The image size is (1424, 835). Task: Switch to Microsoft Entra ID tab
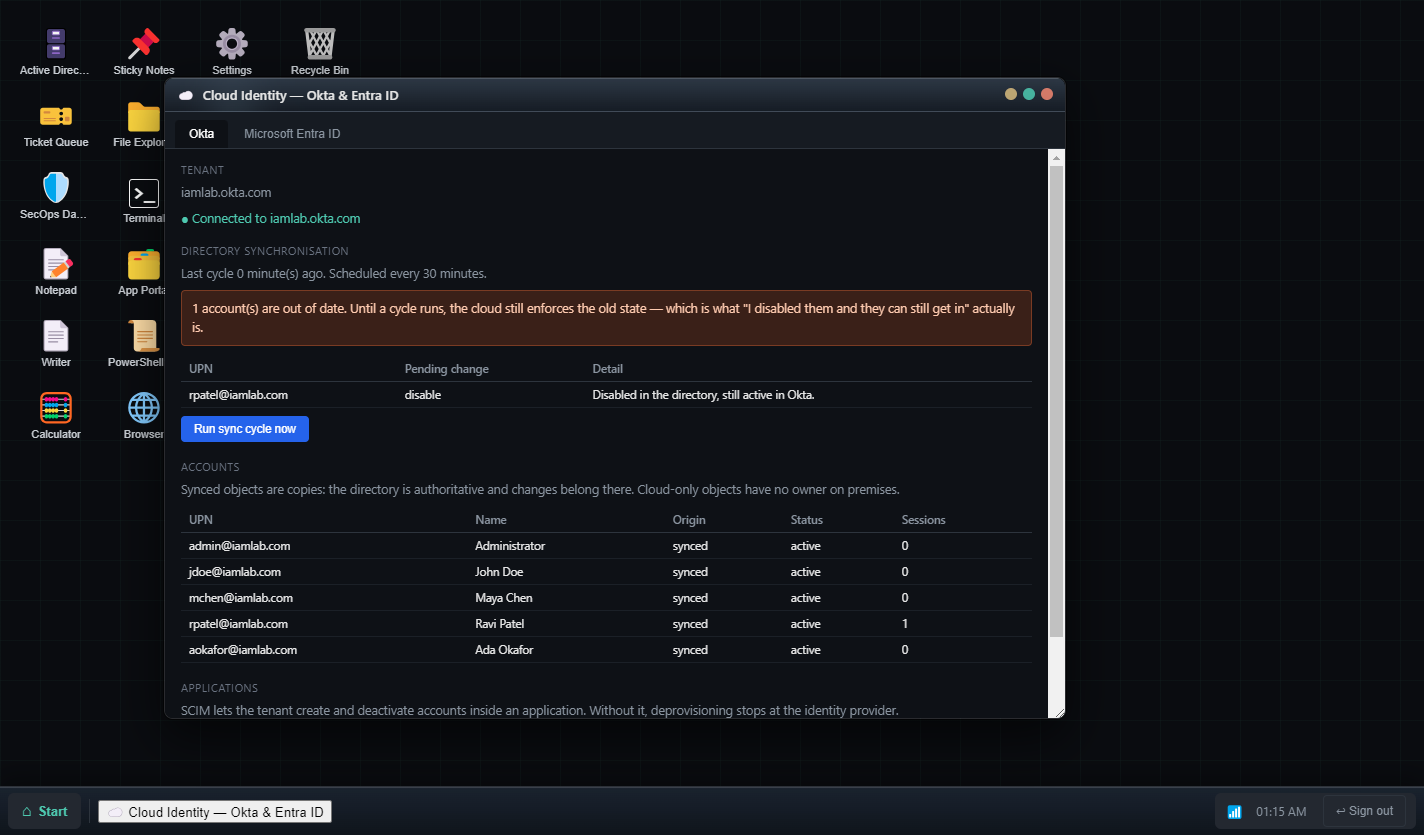pyautogui.click(x=292, y=133)
